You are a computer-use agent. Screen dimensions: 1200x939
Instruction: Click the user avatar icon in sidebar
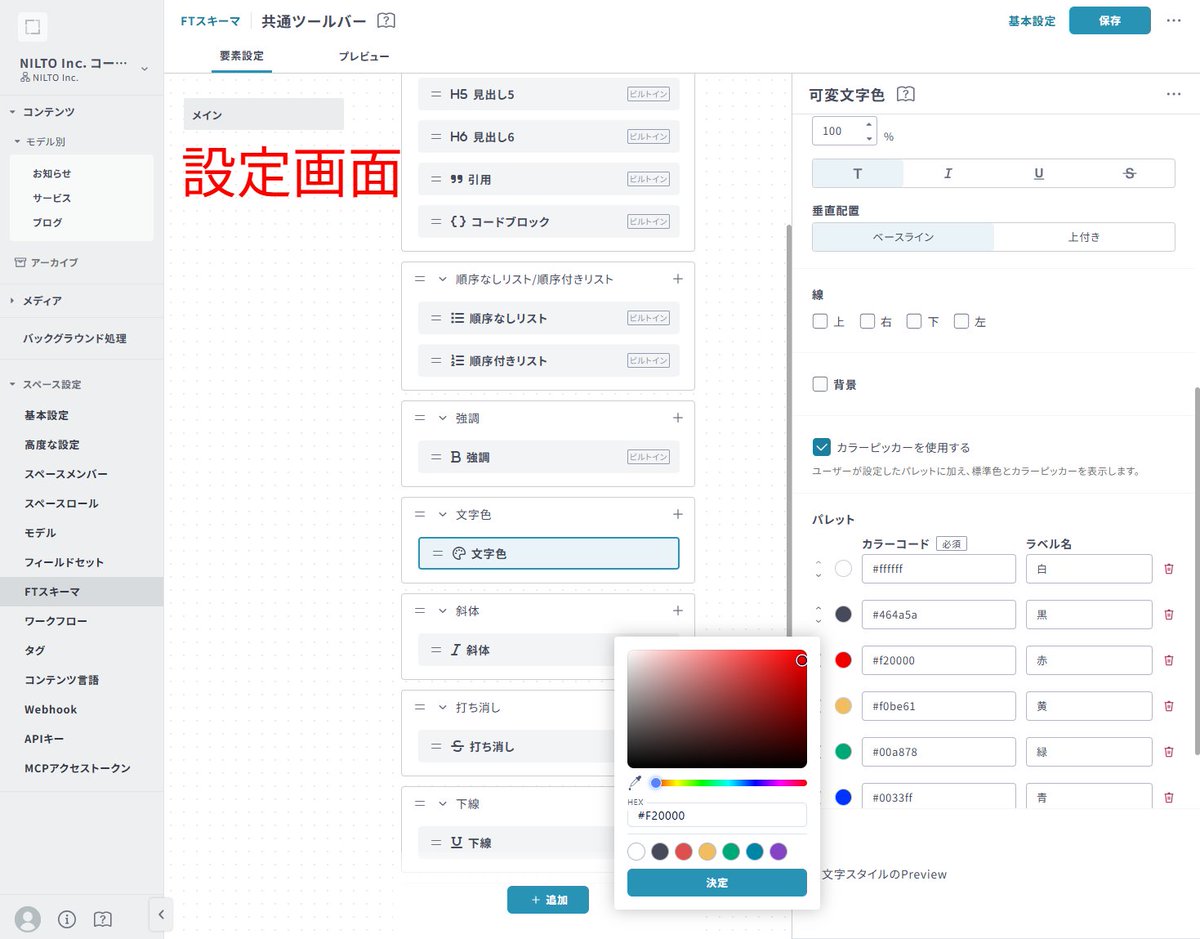(29, 918)
